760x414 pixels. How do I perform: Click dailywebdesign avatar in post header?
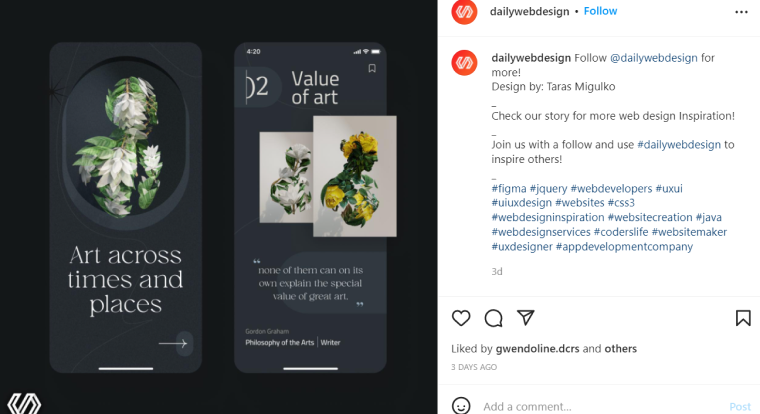[464, 12]
